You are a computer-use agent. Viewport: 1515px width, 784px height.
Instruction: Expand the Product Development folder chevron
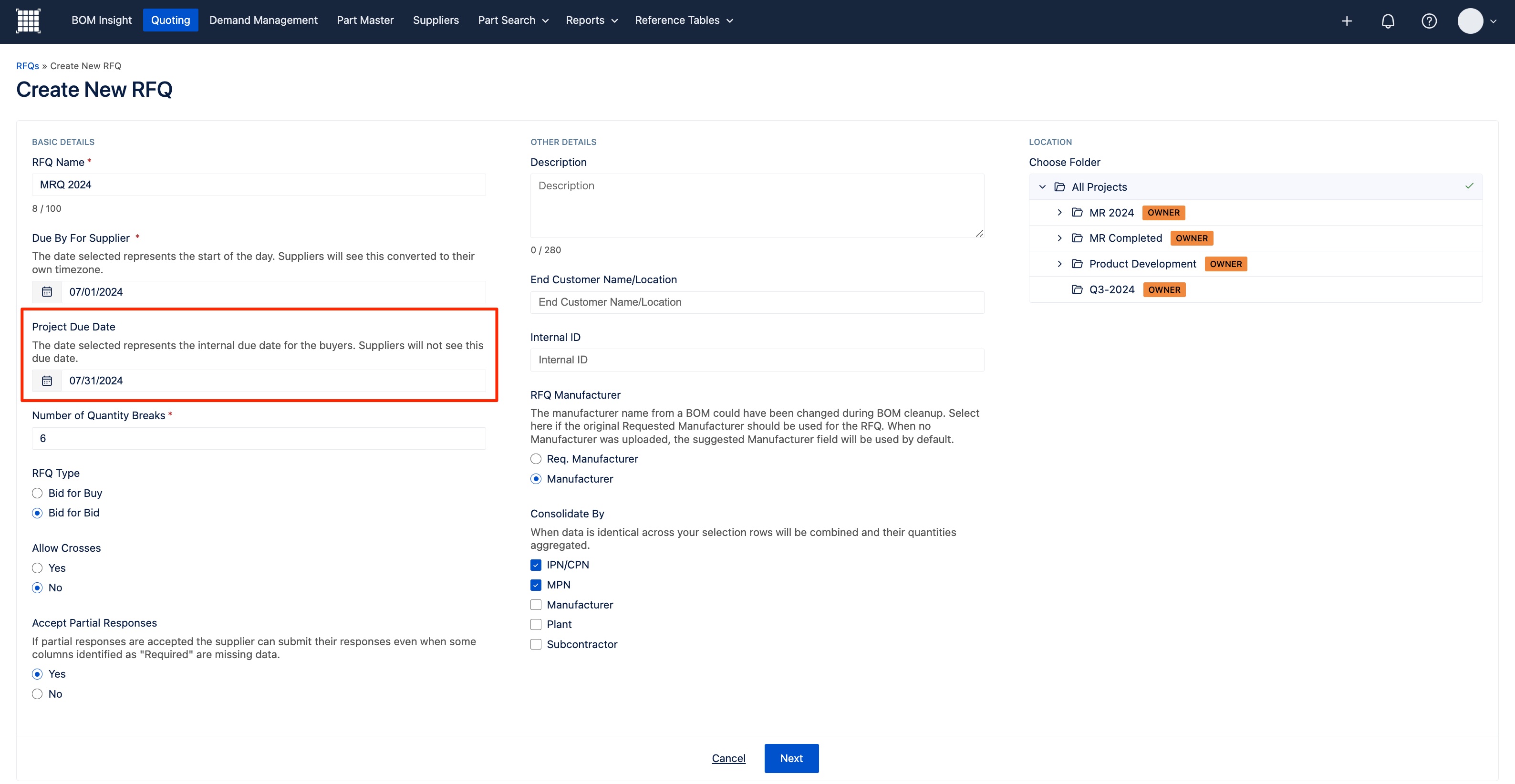[x=1060, y=264]
